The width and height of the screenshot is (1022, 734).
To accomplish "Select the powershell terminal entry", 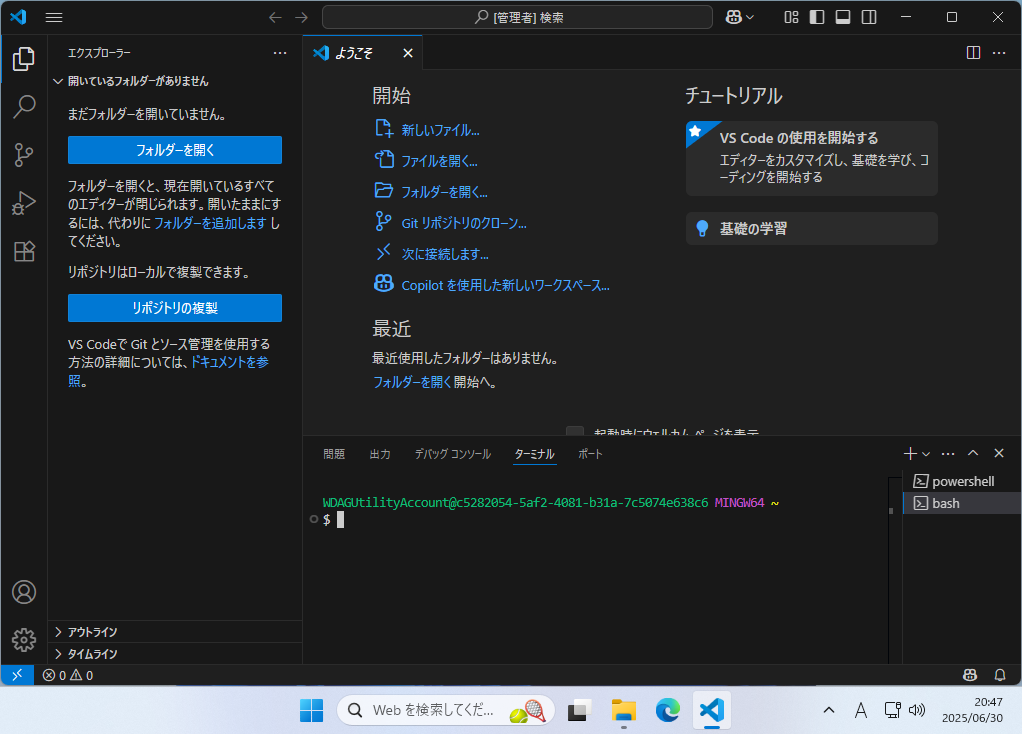I will [x=962, y=481].
